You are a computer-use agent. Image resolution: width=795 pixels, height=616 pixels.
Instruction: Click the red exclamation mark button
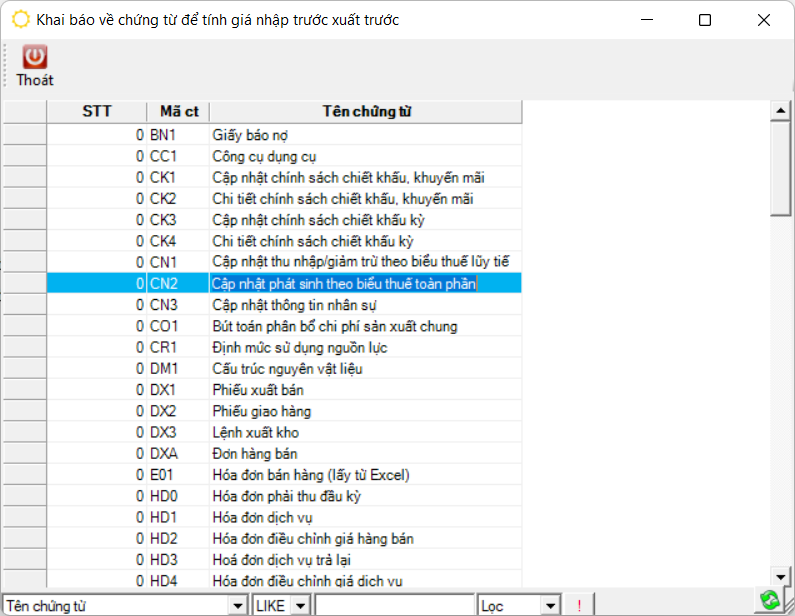(x=578, y=606)
